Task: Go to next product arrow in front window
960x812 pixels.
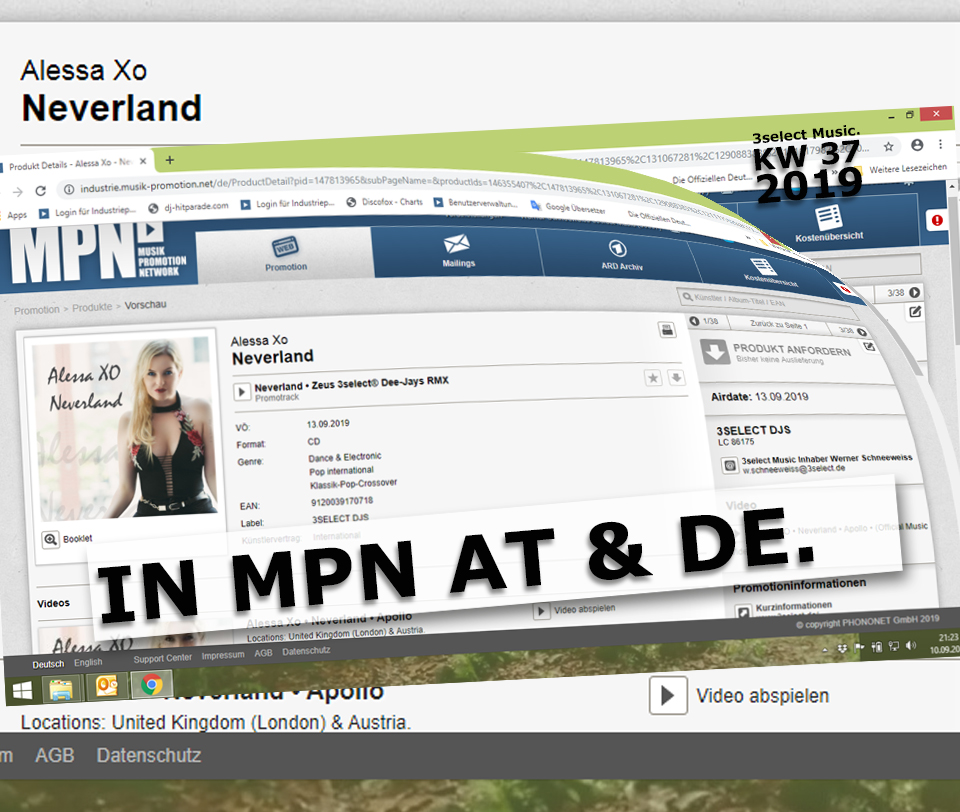Action: click(861, 332)
